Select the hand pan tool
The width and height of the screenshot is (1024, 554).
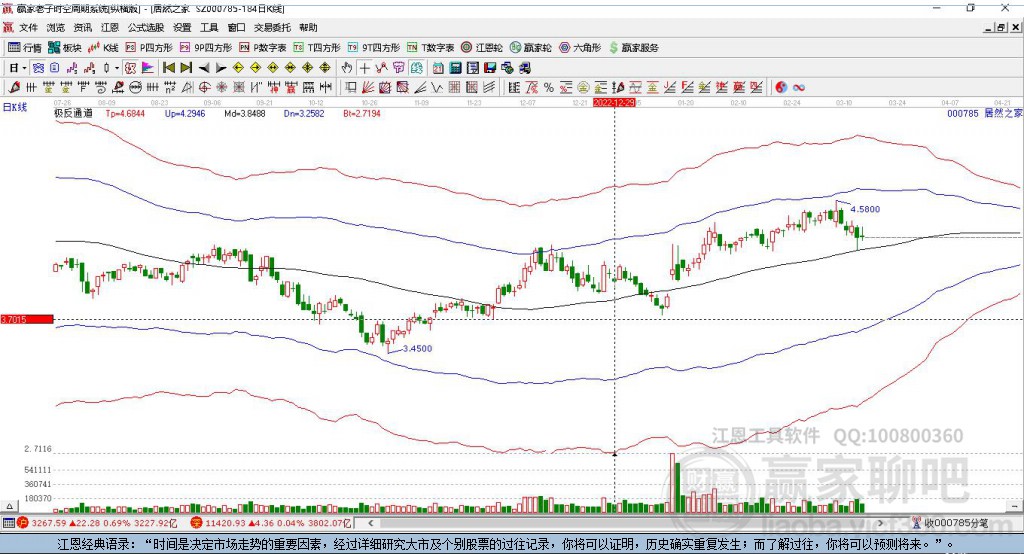(x=347, y=68)
